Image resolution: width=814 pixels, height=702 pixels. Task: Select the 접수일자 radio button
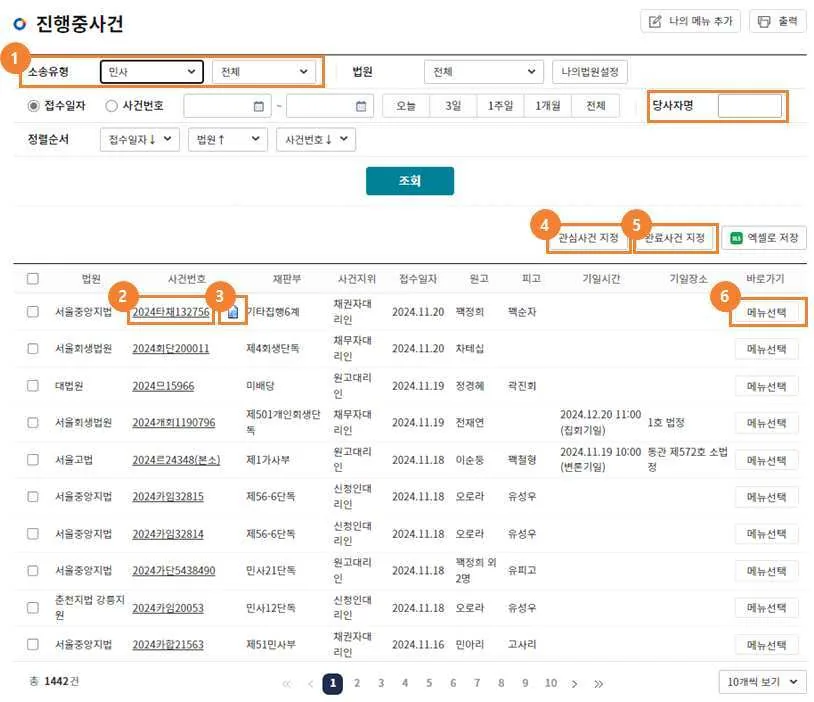pyautogui.click(x=33, y=106)
